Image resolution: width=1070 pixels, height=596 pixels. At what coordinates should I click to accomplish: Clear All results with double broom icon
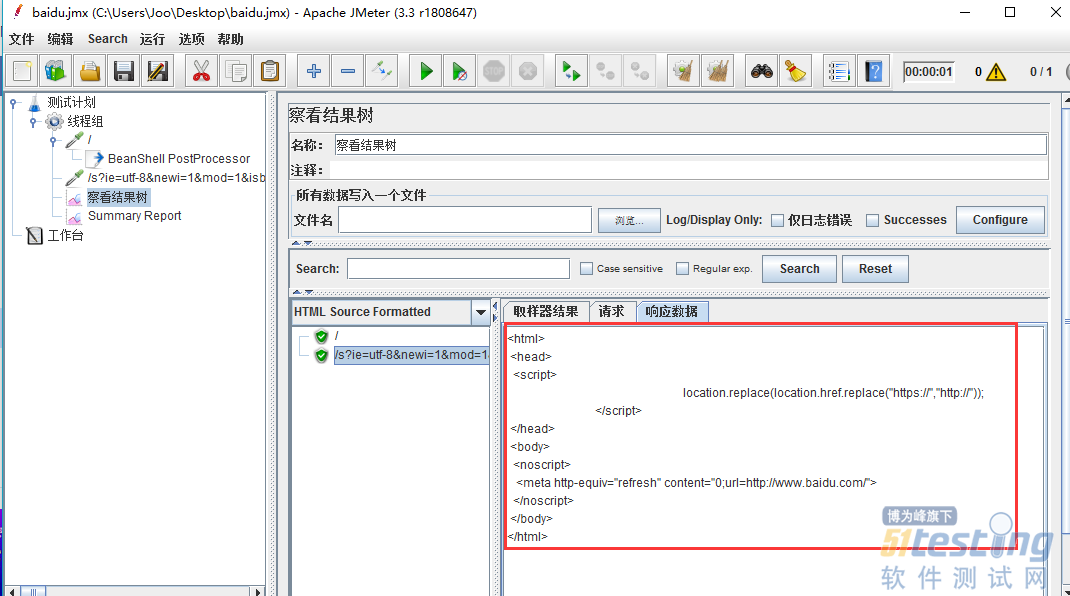pyautogui.click(x=717, y=71)
